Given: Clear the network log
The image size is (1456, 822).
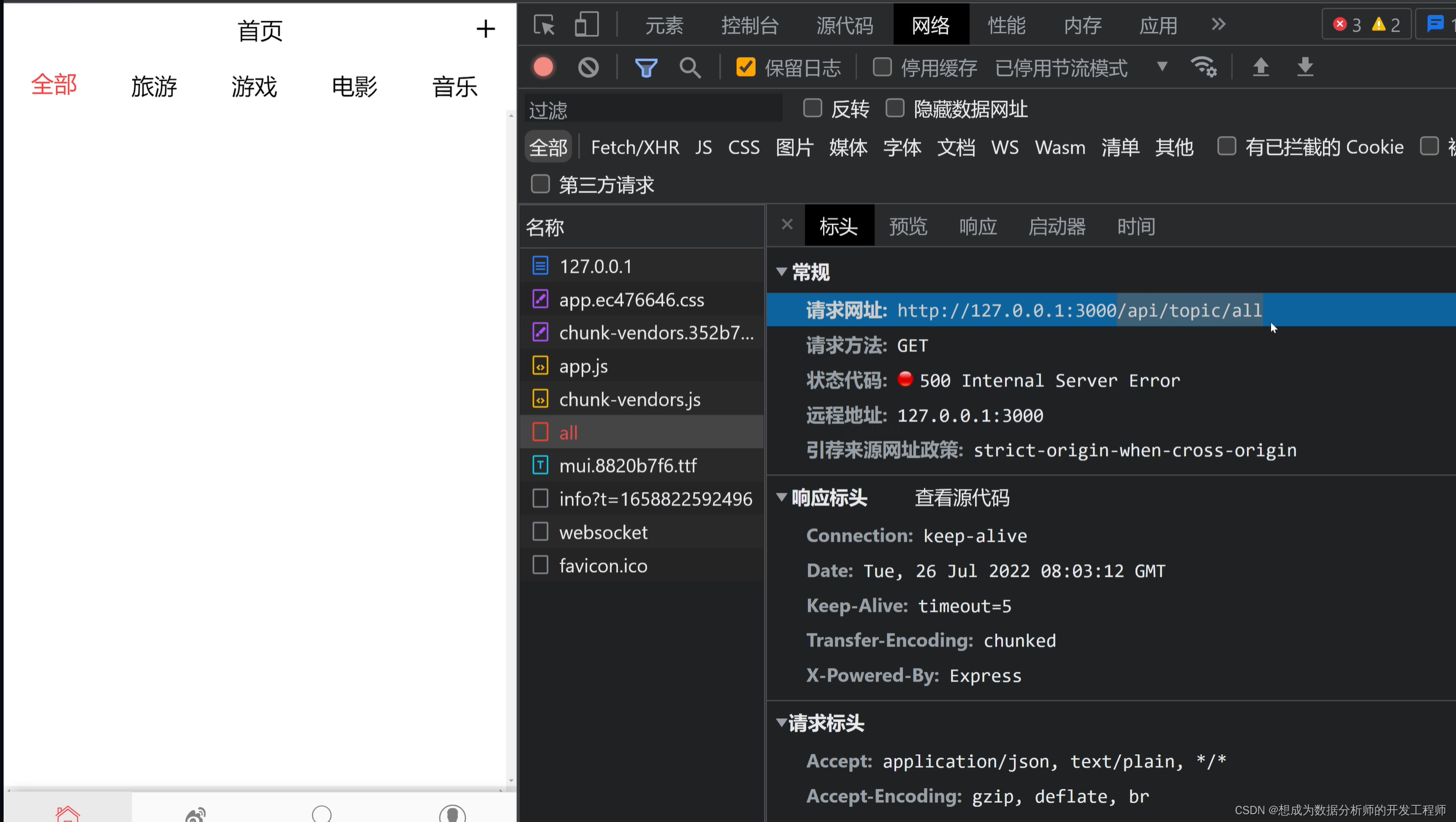Looking at the screenshot, I should click(588, 67).
